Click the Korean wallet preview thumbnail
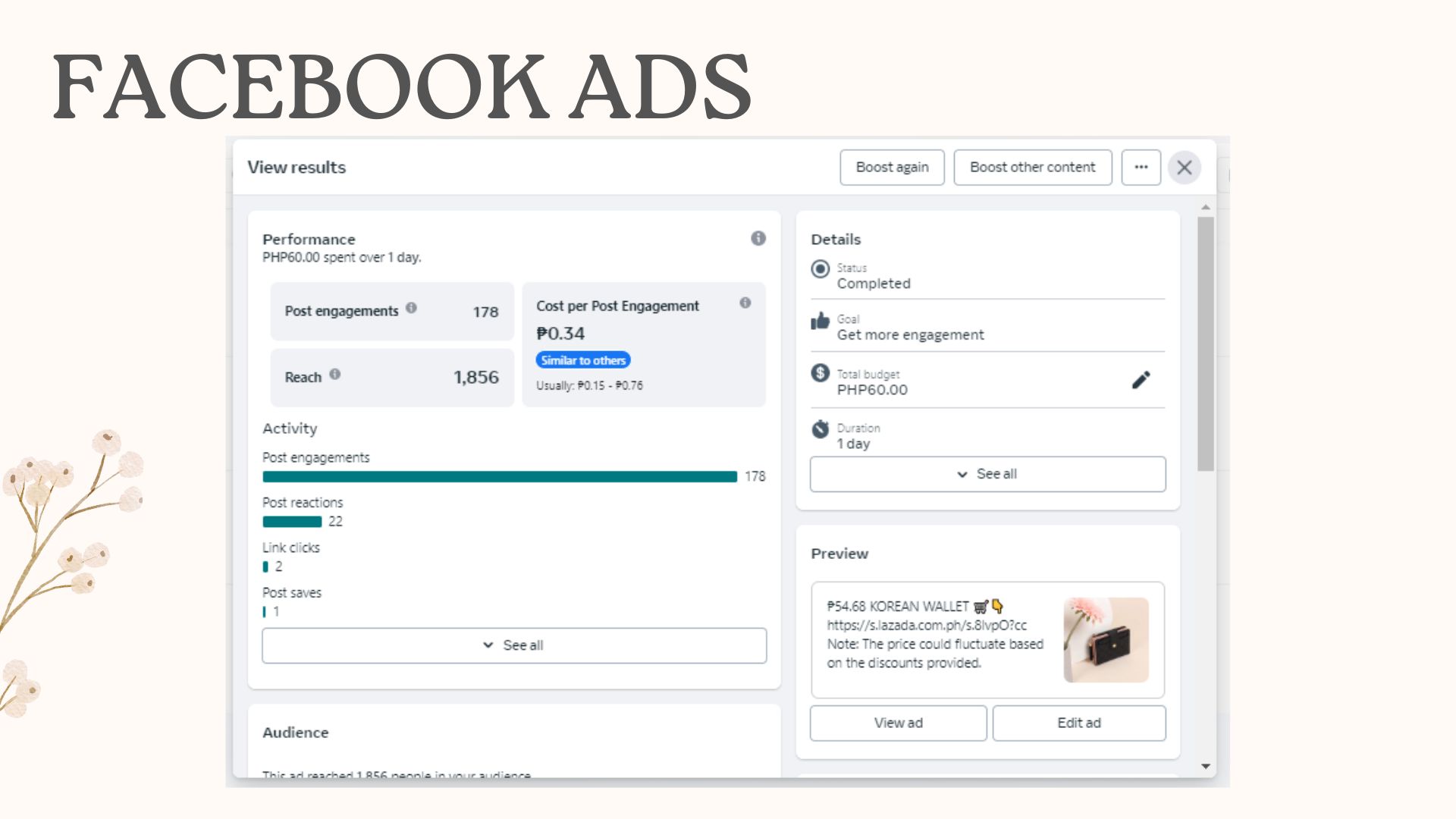This screenshot has width=1456, height=819. (1106, 640)
